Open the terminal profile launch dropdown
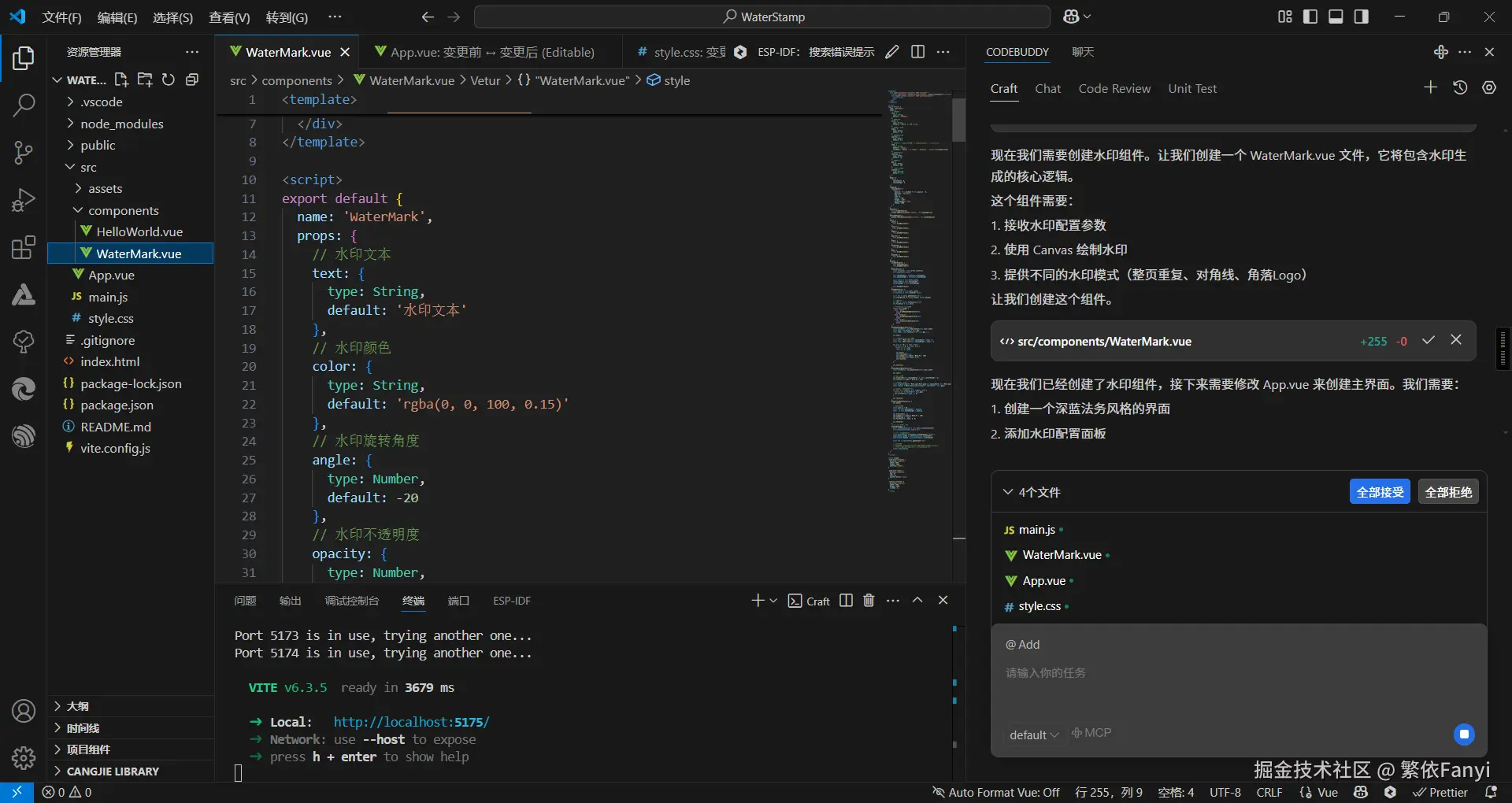1512x803 pixels. [773, 600]
